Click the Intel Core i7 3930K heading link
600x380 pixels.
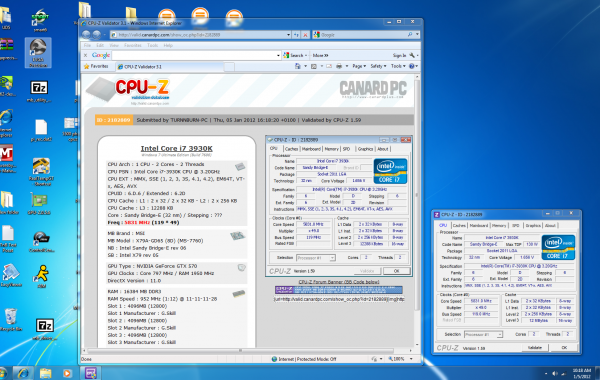click(x=176, y=148)
